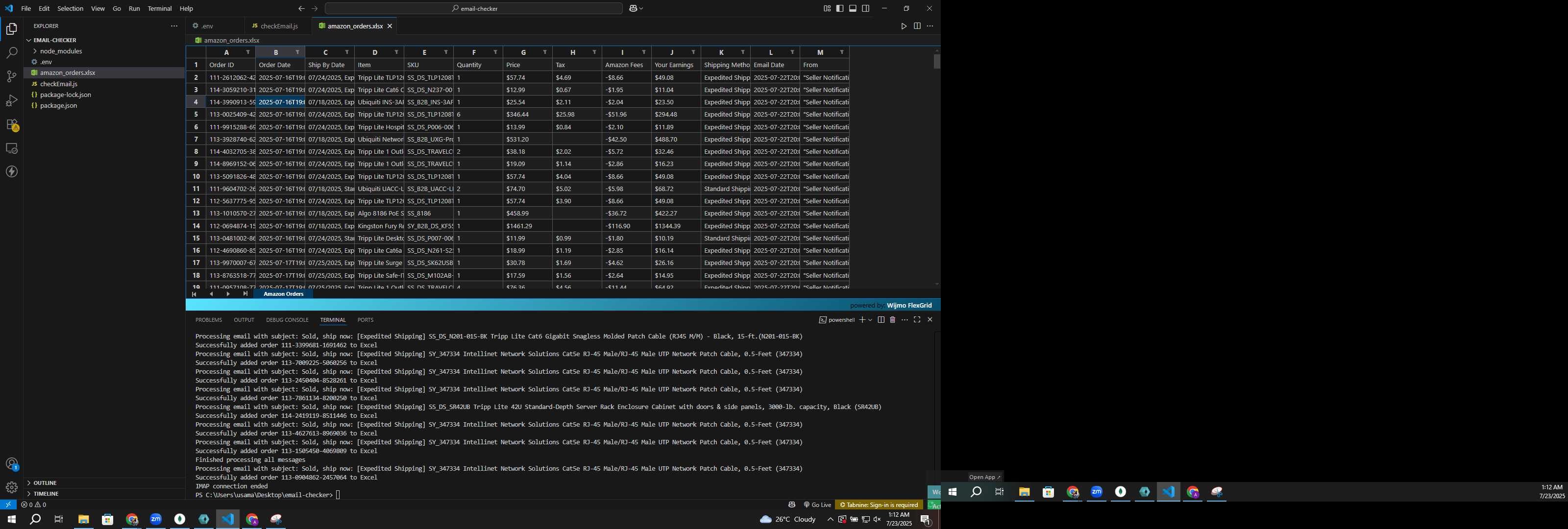Open filter on column G header

point(545,52)
